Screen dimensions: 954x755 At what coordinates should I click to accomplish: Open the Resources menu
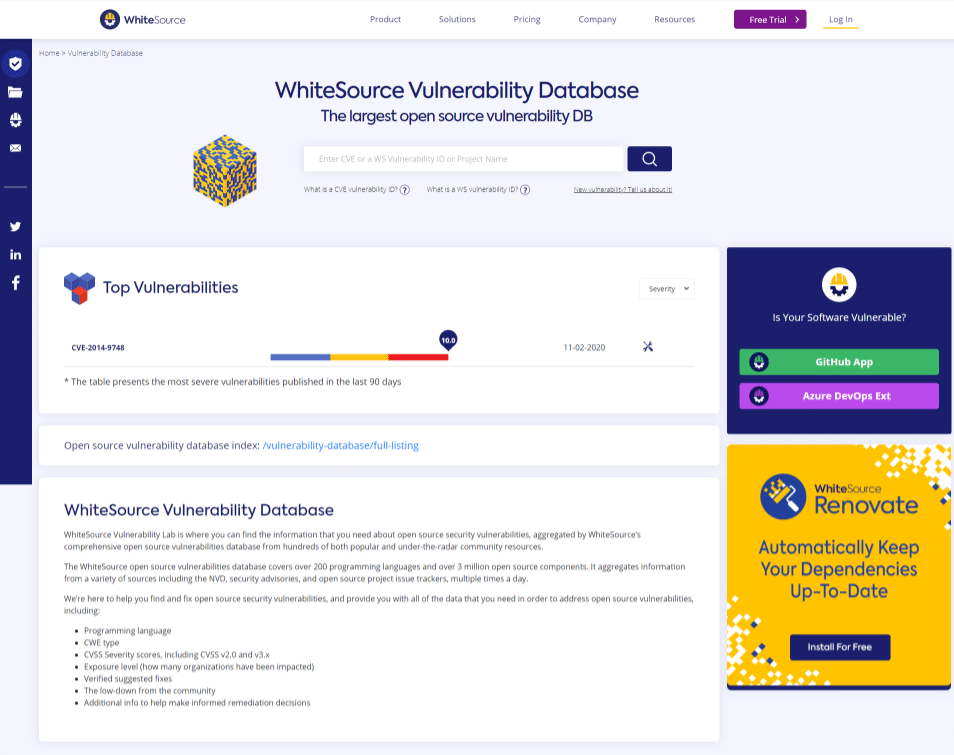pos(674,19)
